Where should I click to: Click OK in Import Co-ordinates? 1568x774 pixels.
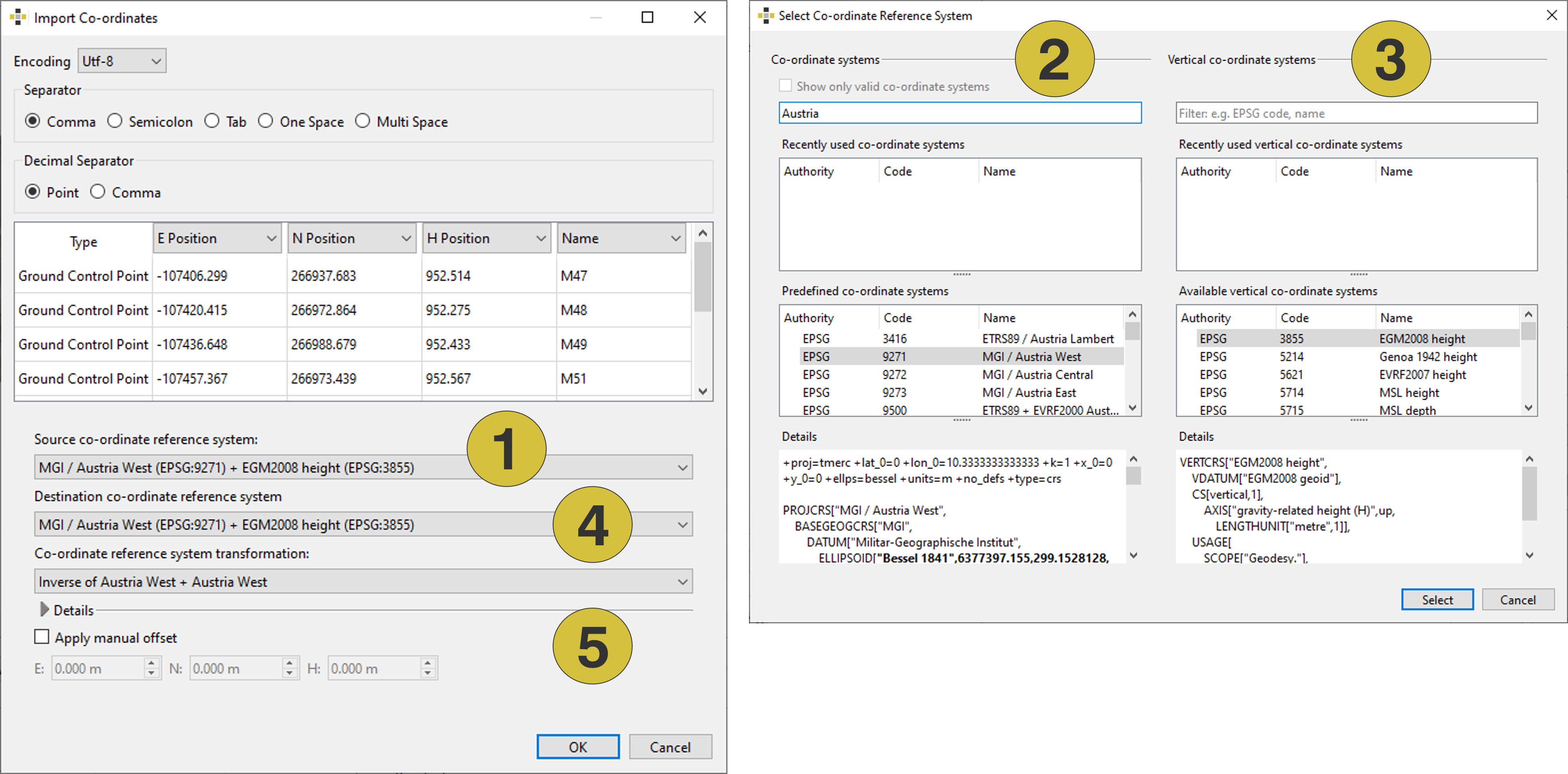[577, 747]
